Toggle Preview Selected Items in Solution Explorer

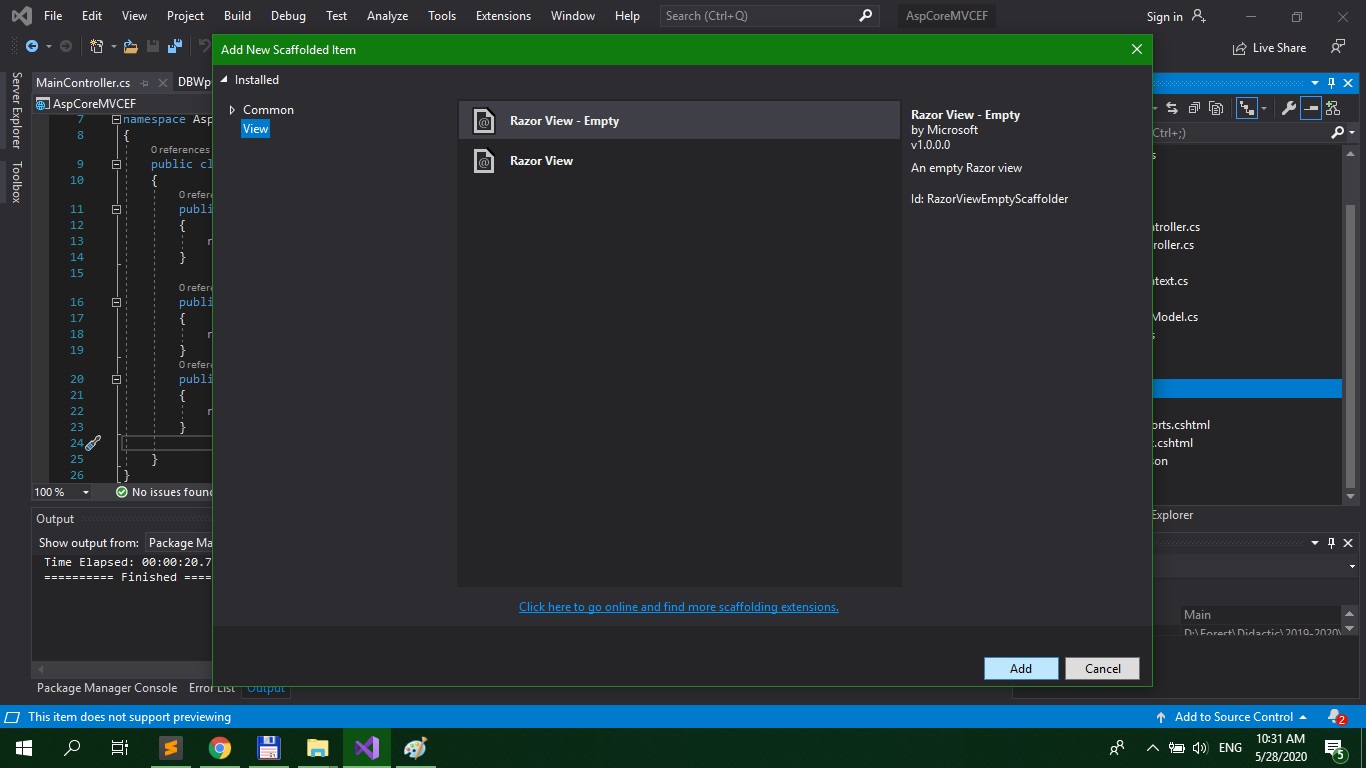[x=1313, y=108]
